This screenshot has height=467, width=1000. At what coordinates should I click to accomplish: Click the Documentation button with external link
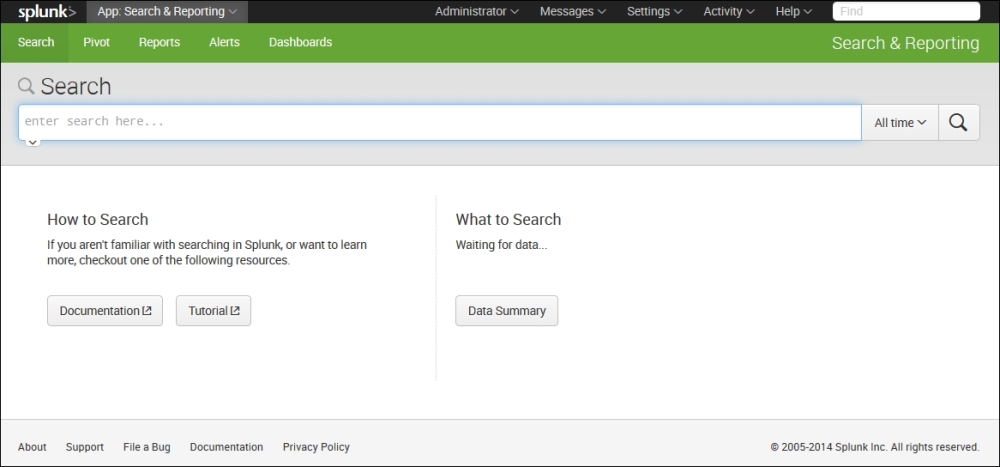point(105,311)
